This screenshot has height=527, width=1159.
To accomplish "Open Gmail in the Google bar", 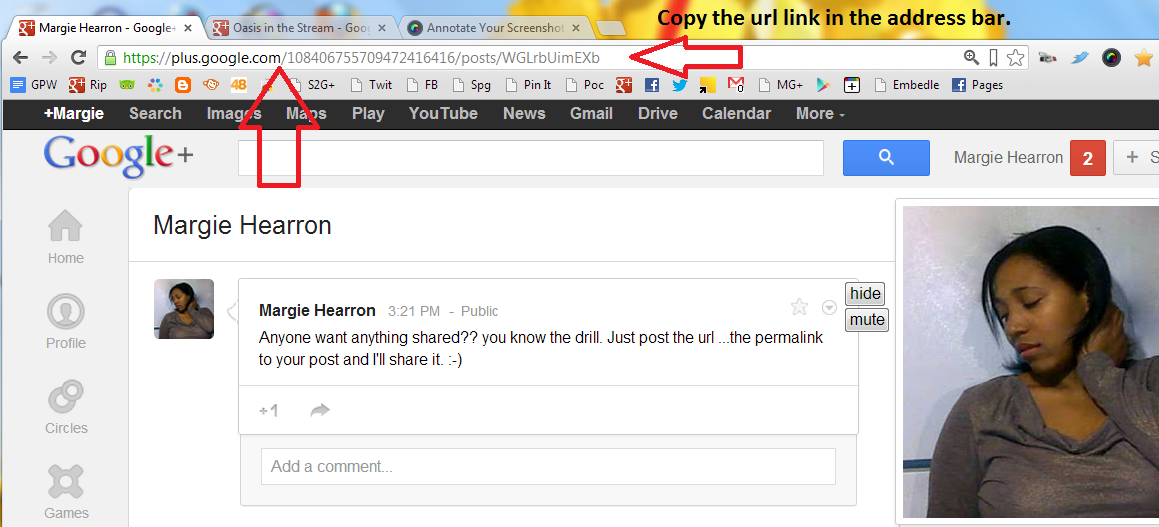I will coord(591,114).
